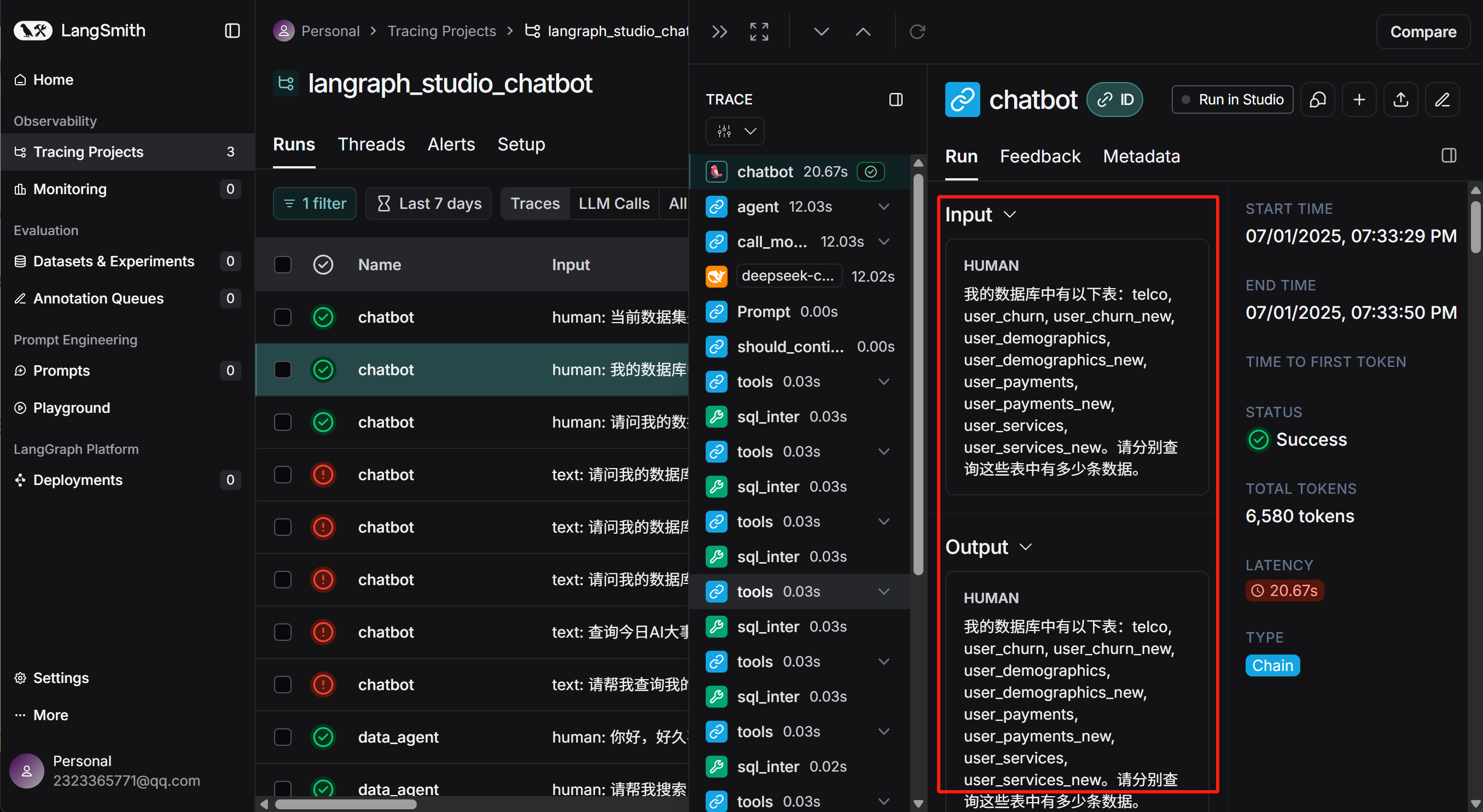Viewport: 1483px width, 812px height.
Task: Click the Personal avatar in breadcrumb
Action: (x=283, y=31)
